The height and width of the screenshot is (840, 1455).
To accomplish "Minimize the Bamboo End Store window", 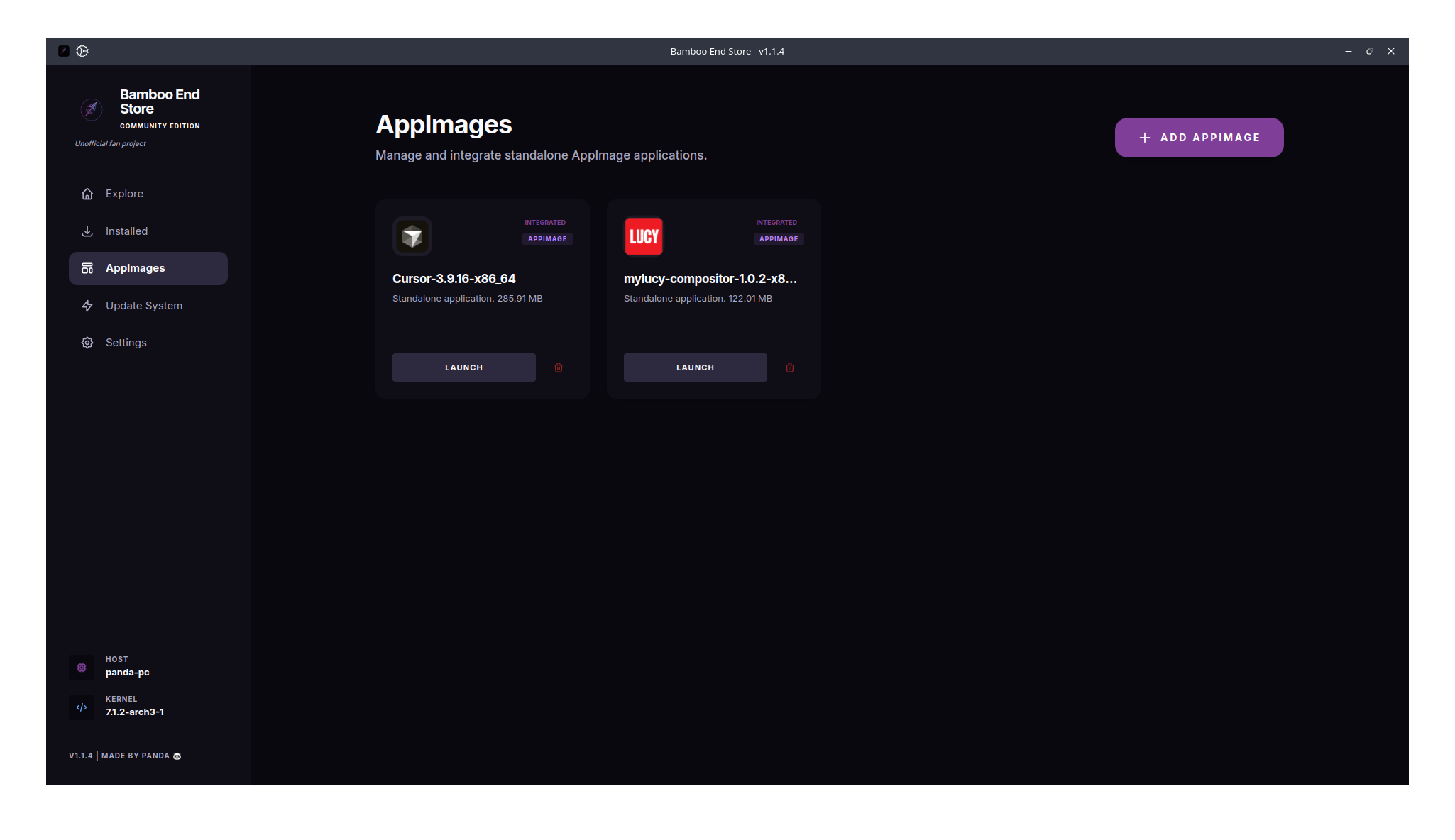I will [1349, 51].
